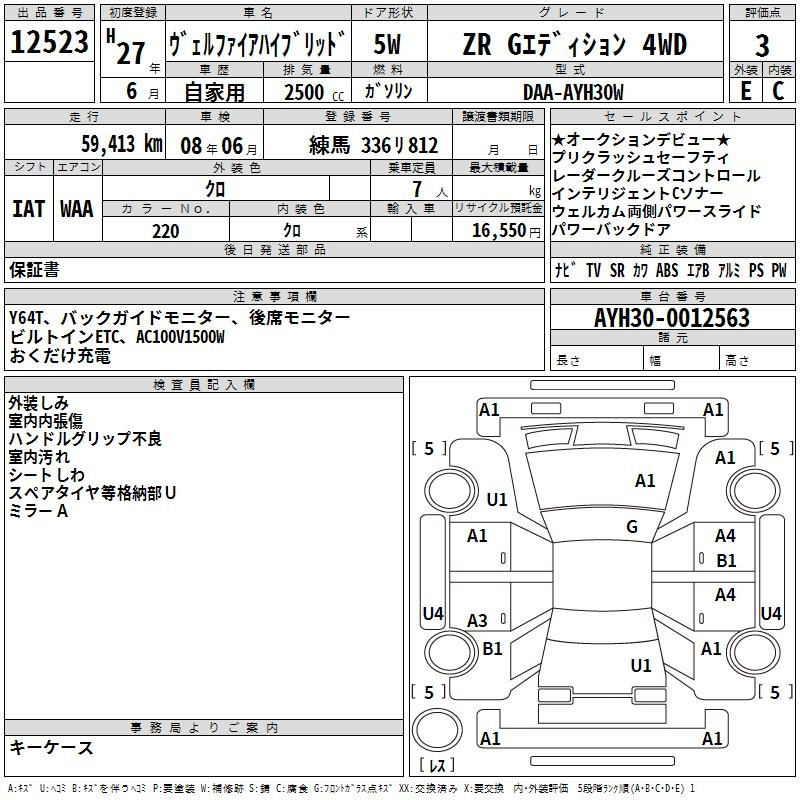Image resolution: width=800 pixels, height=800 pixels.
Task: Select the U1 mark on rear hatch
Action: tap(641, 665)
